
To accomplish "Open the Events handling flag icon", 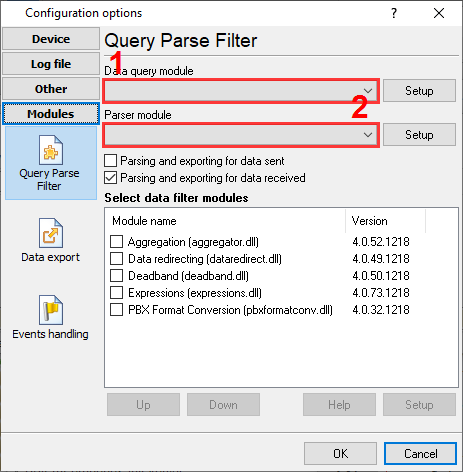I will coord(51,310).
